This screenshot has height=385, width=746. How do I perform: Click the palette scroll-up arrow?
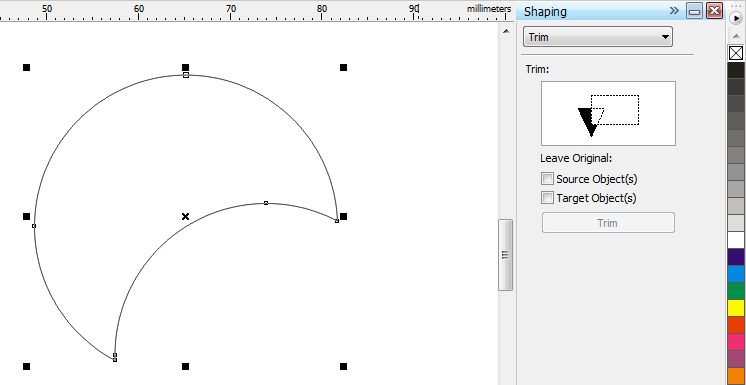pyautogui.click(x=736, y=36)
